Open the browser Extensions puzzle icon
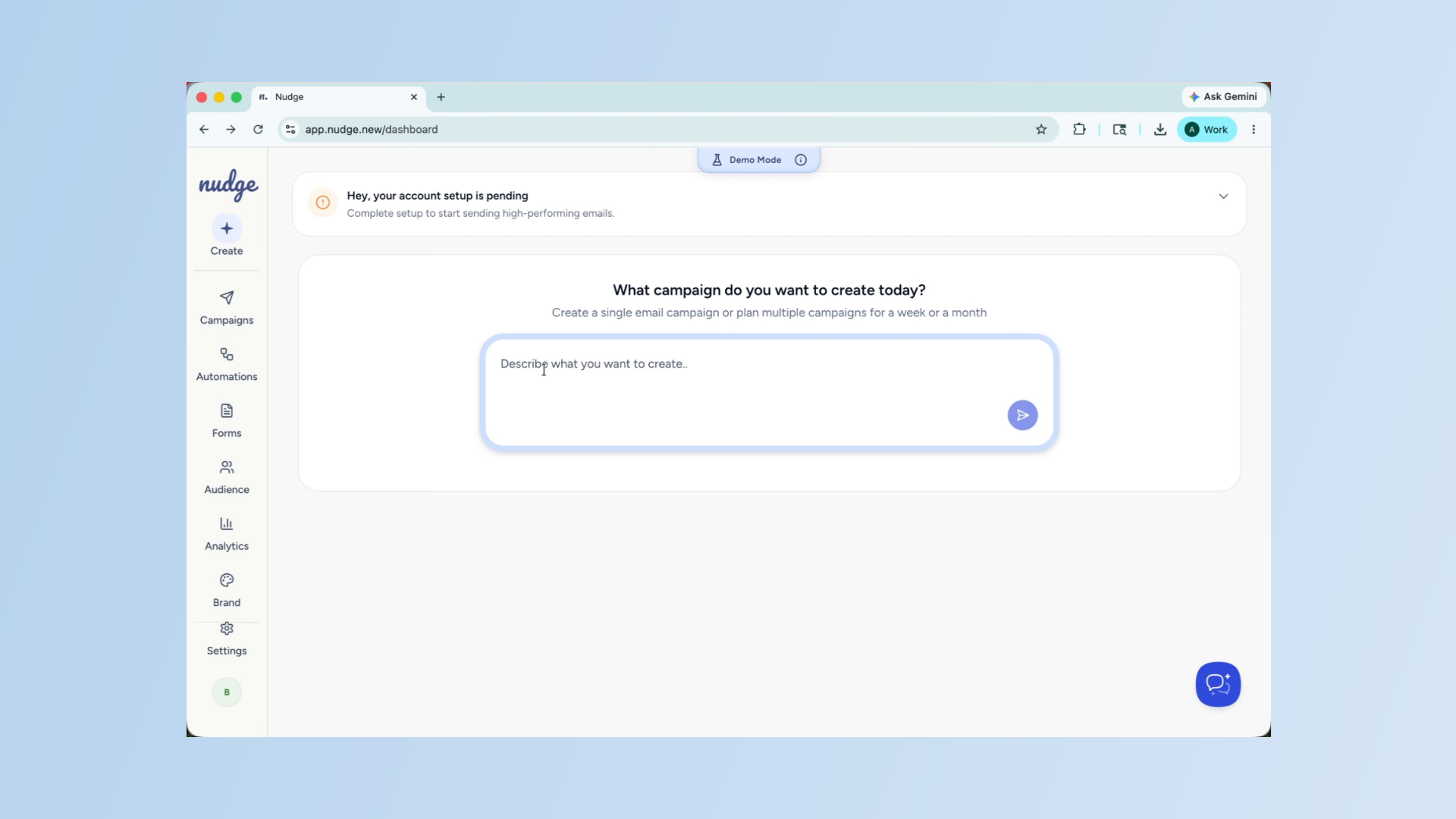 (x=1079, y=130)
